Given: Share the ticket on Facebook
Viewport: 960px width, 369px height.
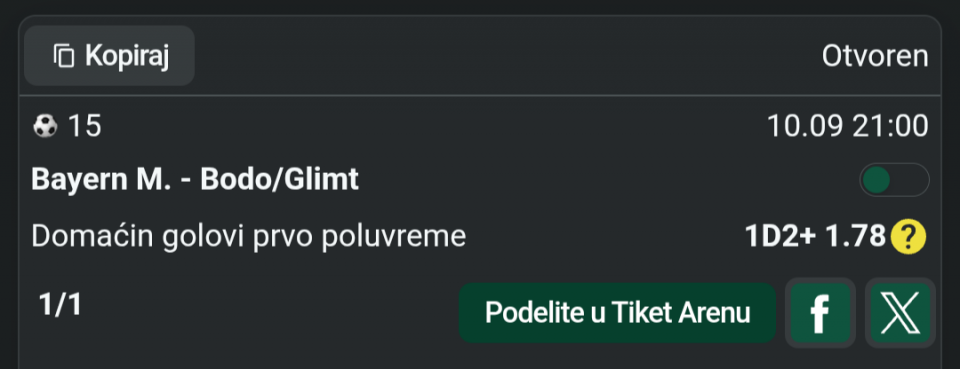Looking at the screenshot, I should pos(820,313).
